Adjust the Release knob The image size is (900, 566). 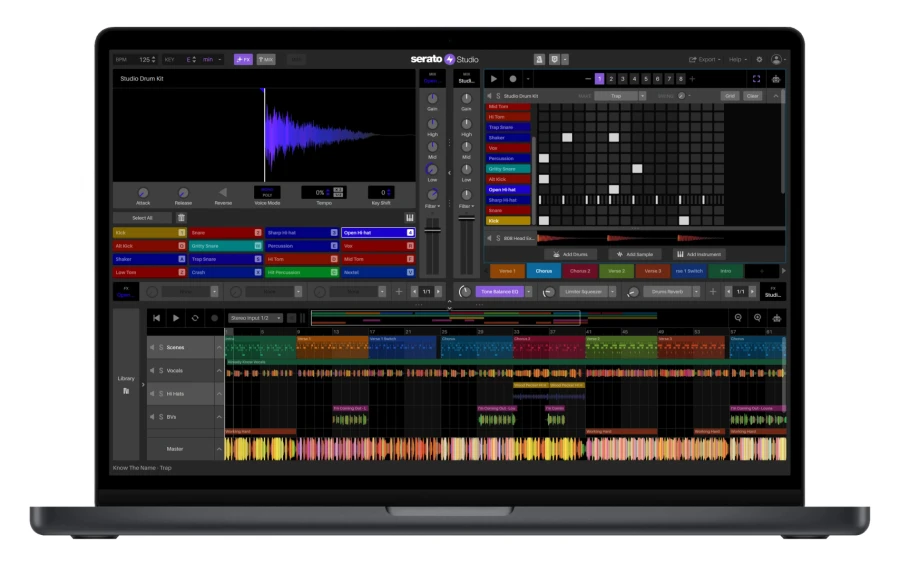[x=183, y=193]
